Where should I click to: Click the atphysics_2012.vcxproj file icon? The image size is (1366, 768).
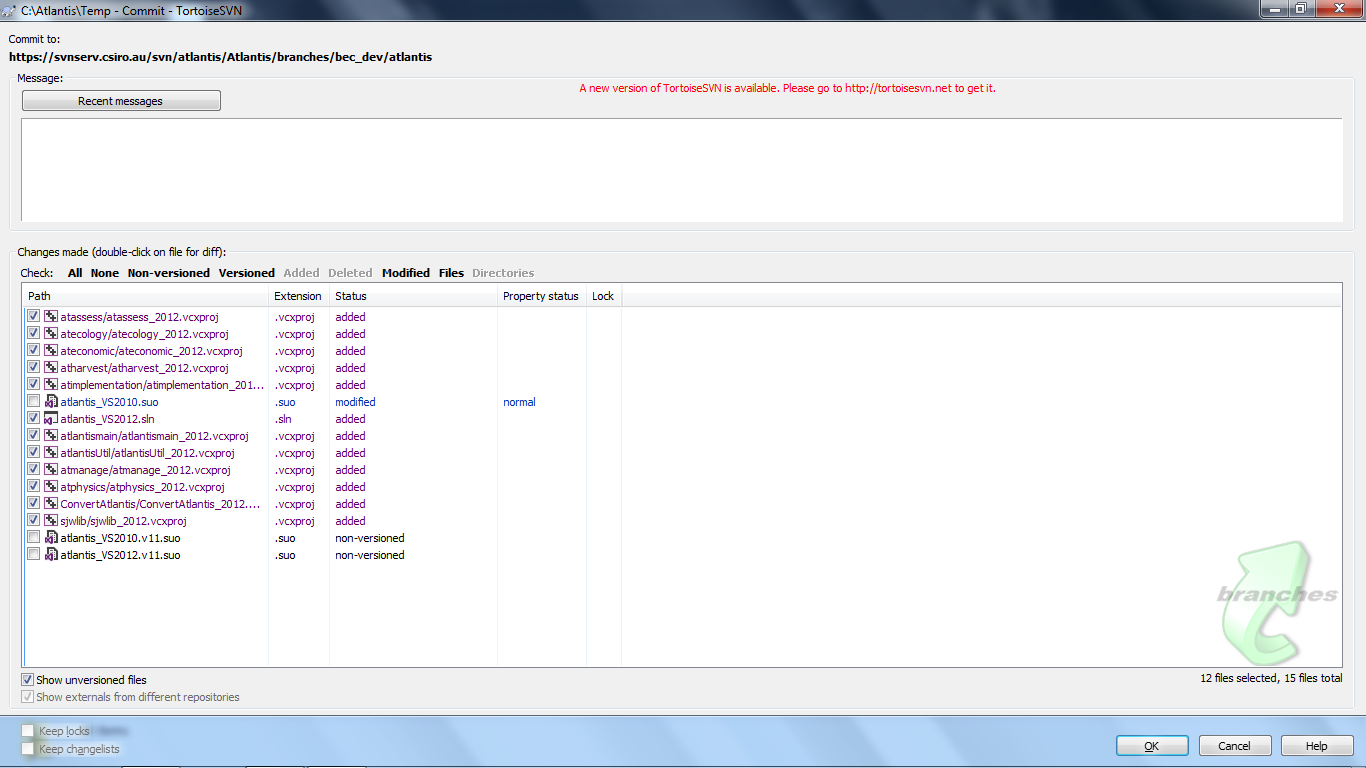click(50, 487)
